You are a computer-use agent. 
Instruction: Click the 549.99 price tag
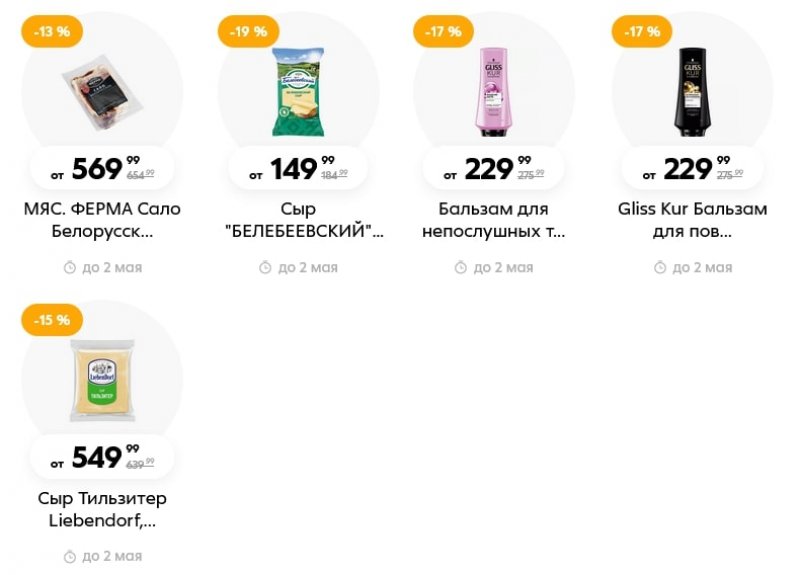tap(102, 459)
